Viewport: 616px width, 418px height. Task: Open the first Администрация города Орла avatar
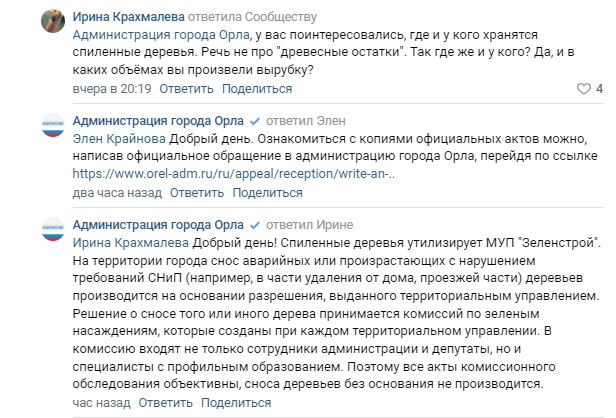pyautogui.click(x=53, y=125)
